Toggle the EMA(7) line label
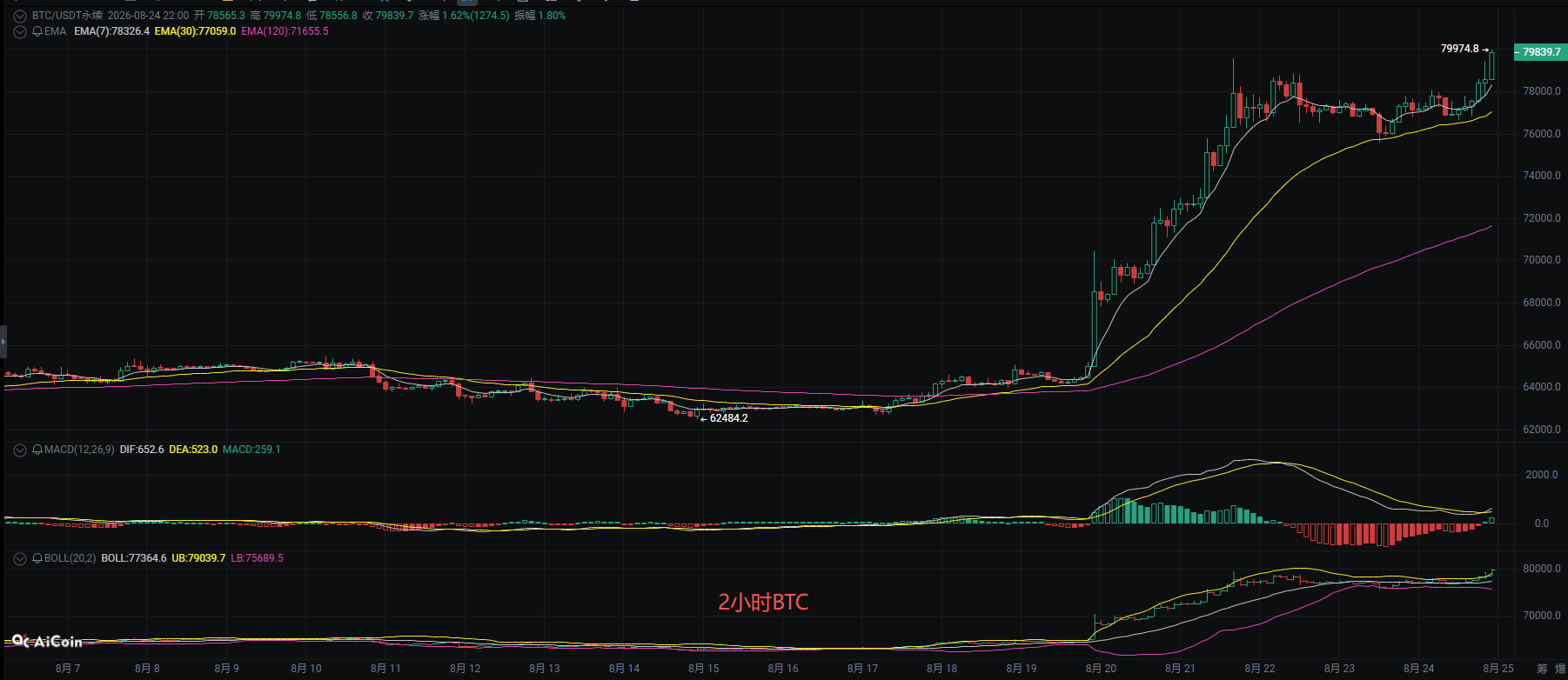The height and width of the screenshot is (680, 1568). [111, 31]
